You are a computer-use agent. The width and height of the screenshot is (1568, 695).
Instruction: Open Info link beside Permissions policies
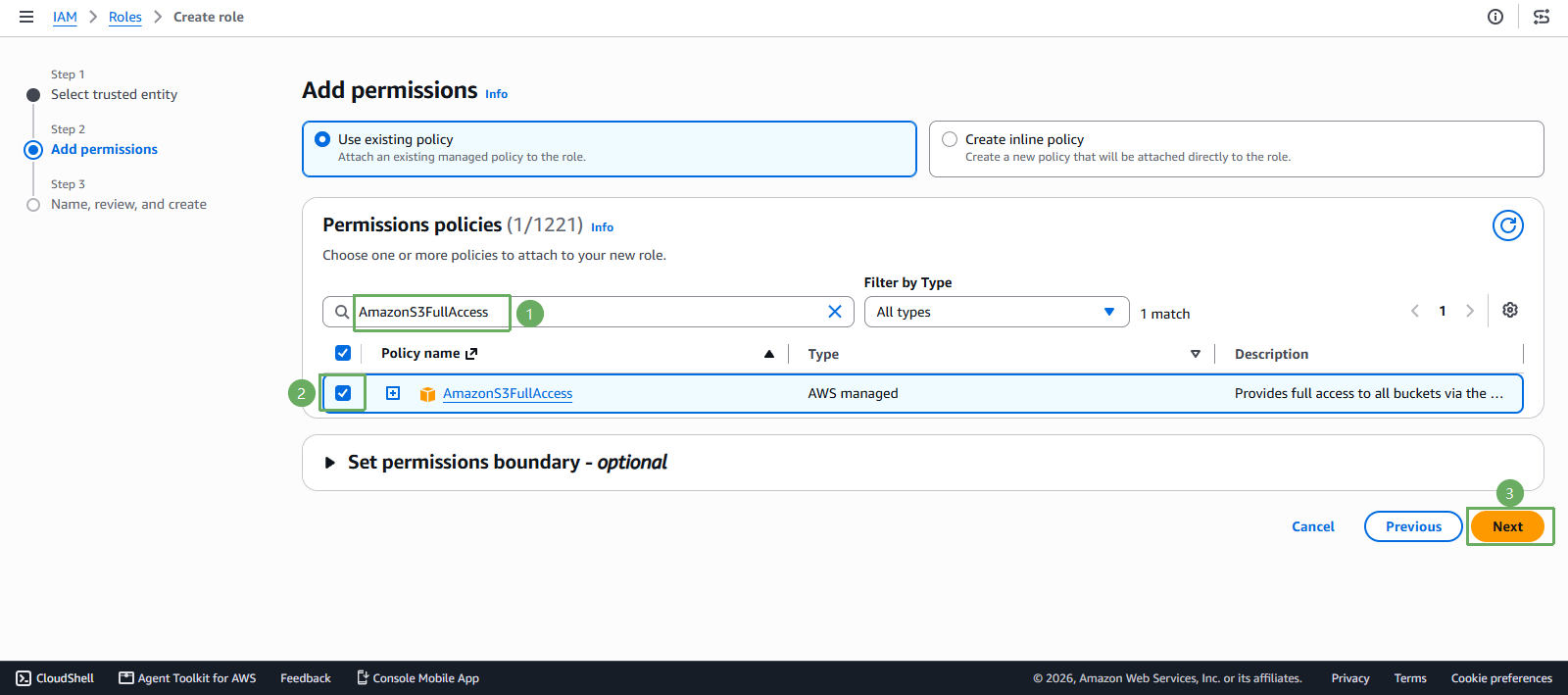pos(603,227)
